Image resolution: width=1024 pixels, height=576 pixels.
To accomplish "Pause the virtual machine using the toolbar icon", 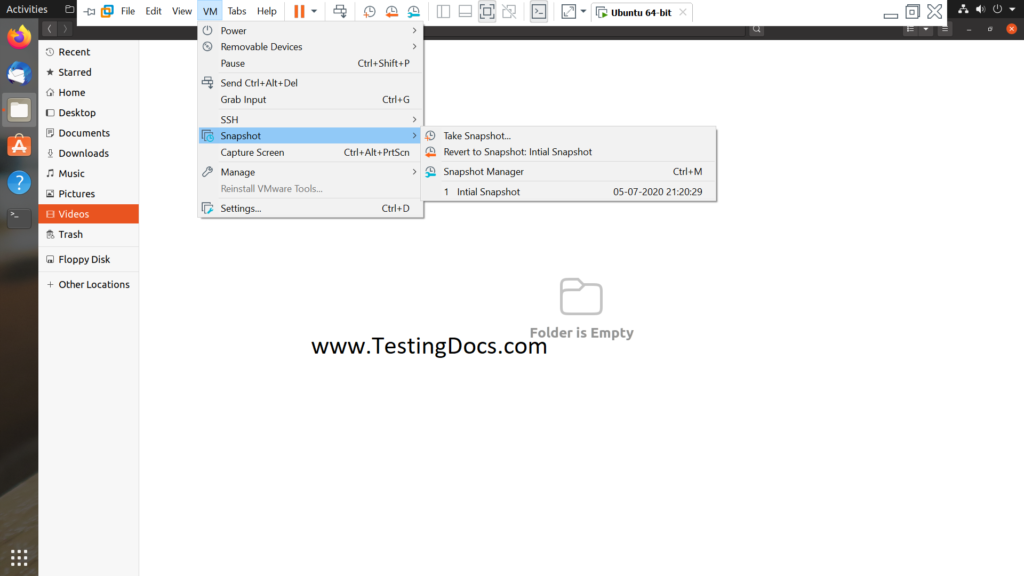I will 297,11.
